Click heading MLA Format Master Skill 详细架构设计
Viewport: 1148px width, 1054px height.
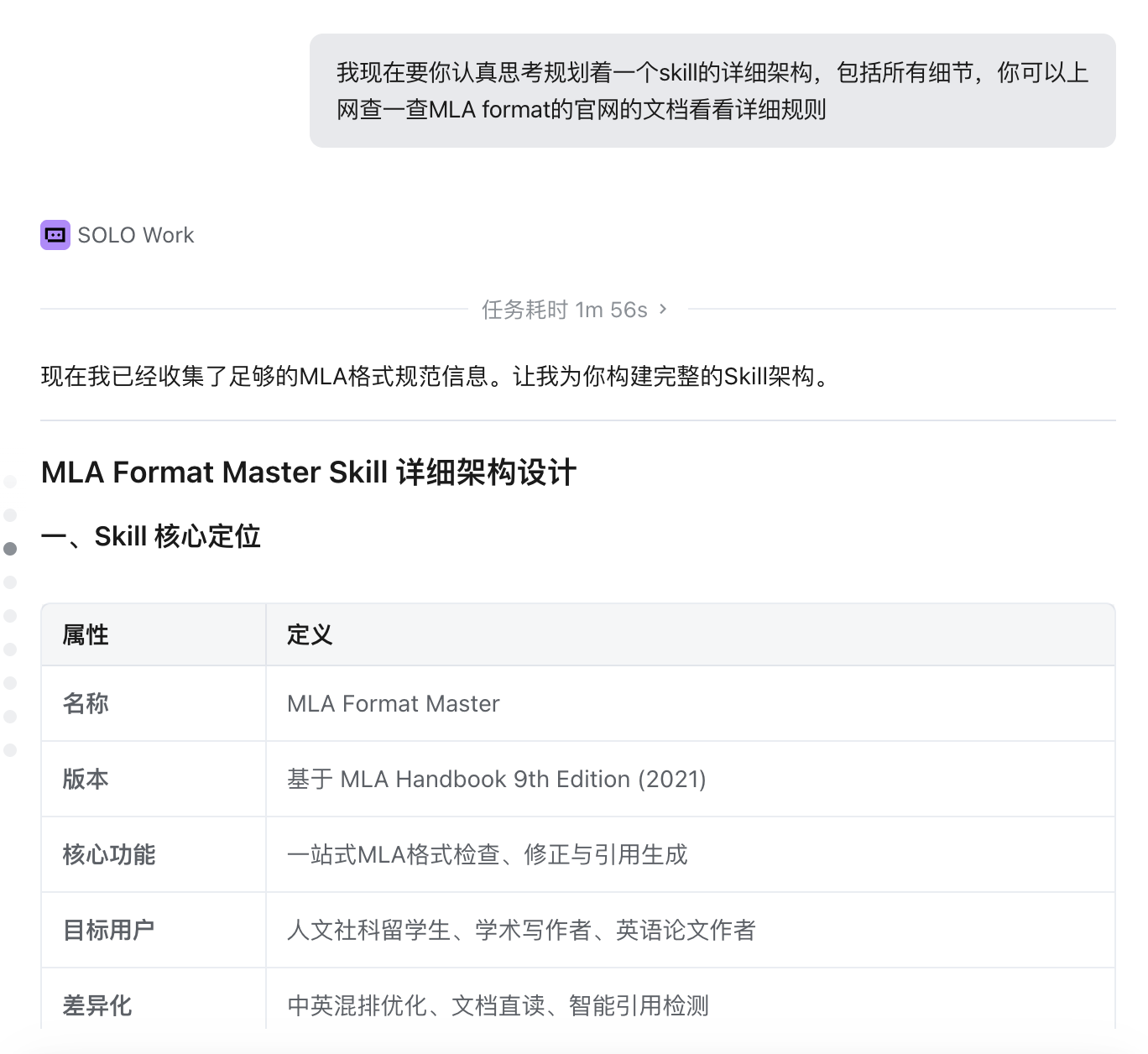click(x=308, y=472)
